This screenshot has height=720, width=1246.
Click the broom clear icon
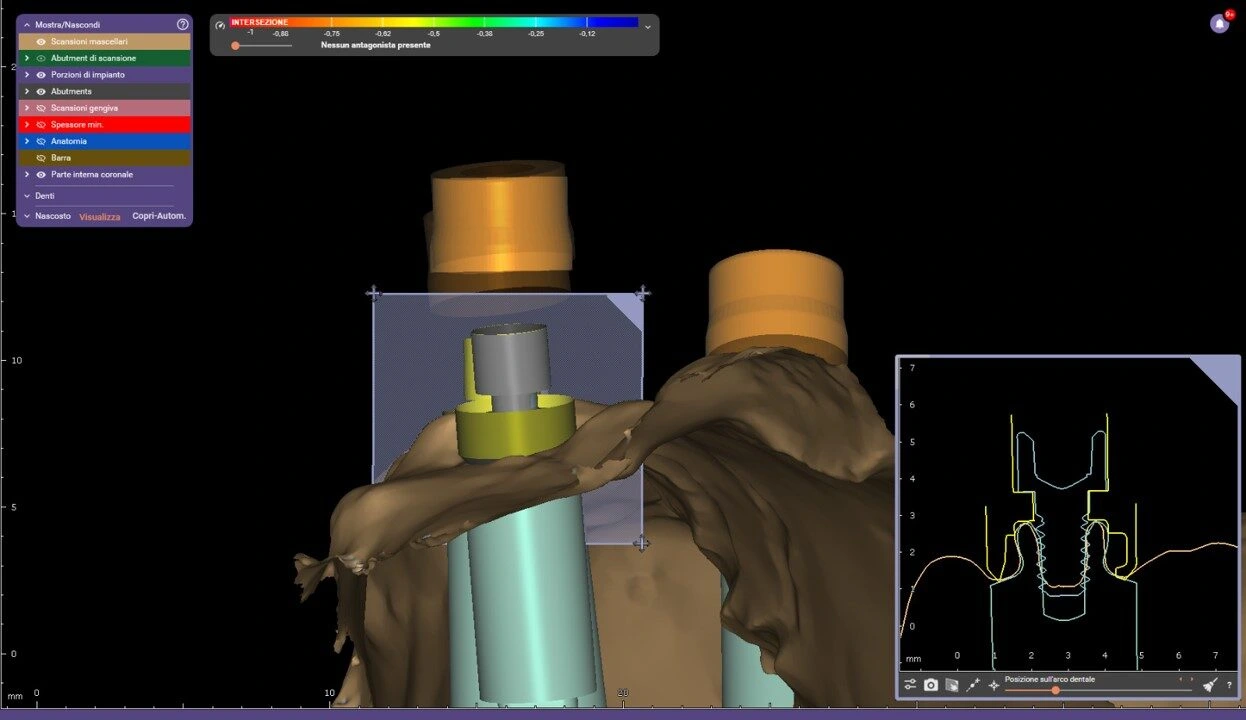pyautogui.click(x=1210, y=685)
